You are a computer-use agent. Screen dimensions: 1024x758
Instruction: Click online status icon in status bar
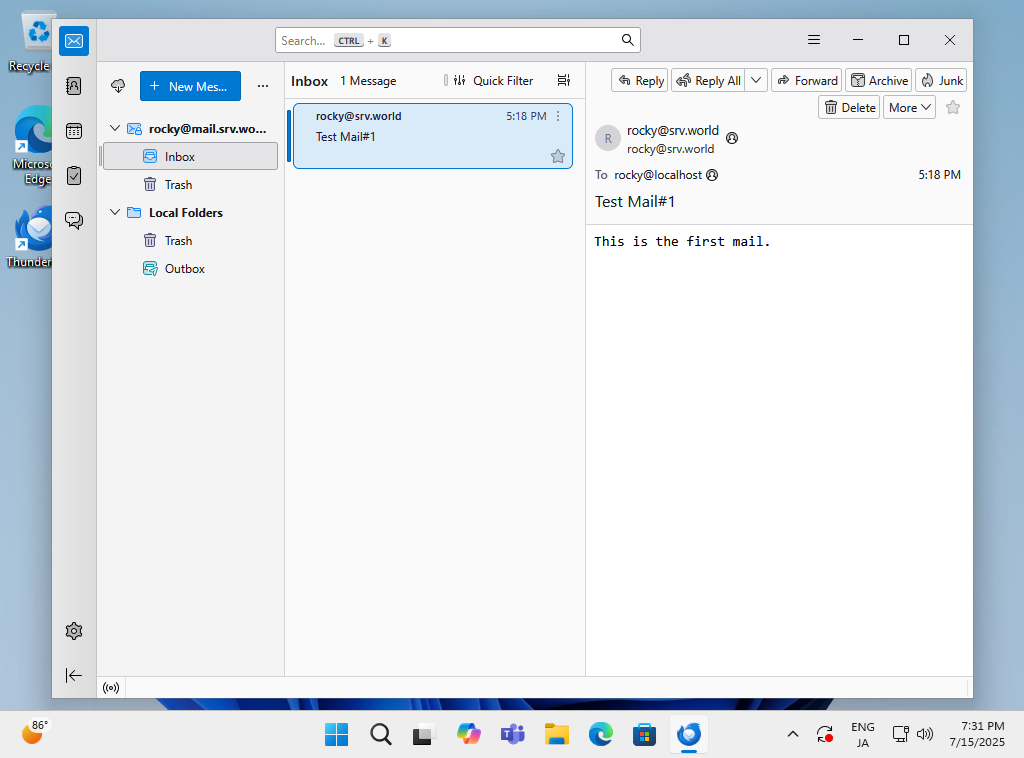point(111,687)
